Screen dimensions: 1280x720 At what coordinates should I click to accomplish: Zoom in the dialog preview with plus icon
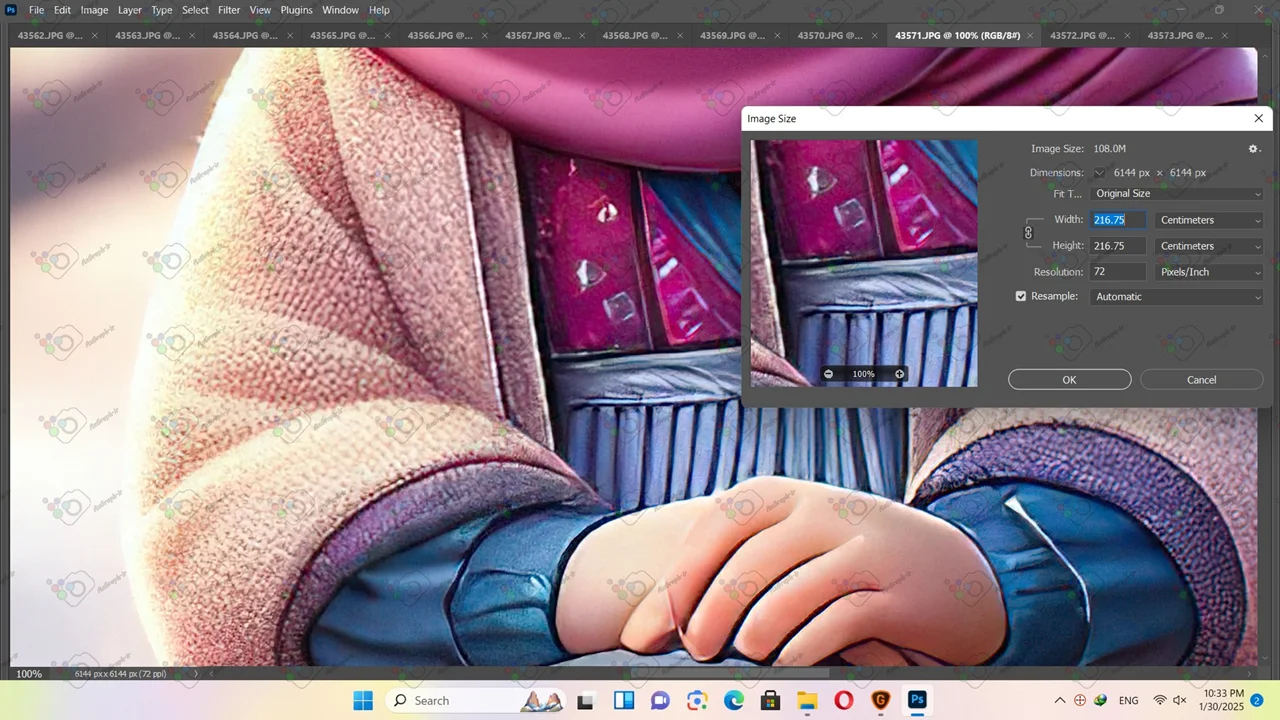tap(899, 374)
